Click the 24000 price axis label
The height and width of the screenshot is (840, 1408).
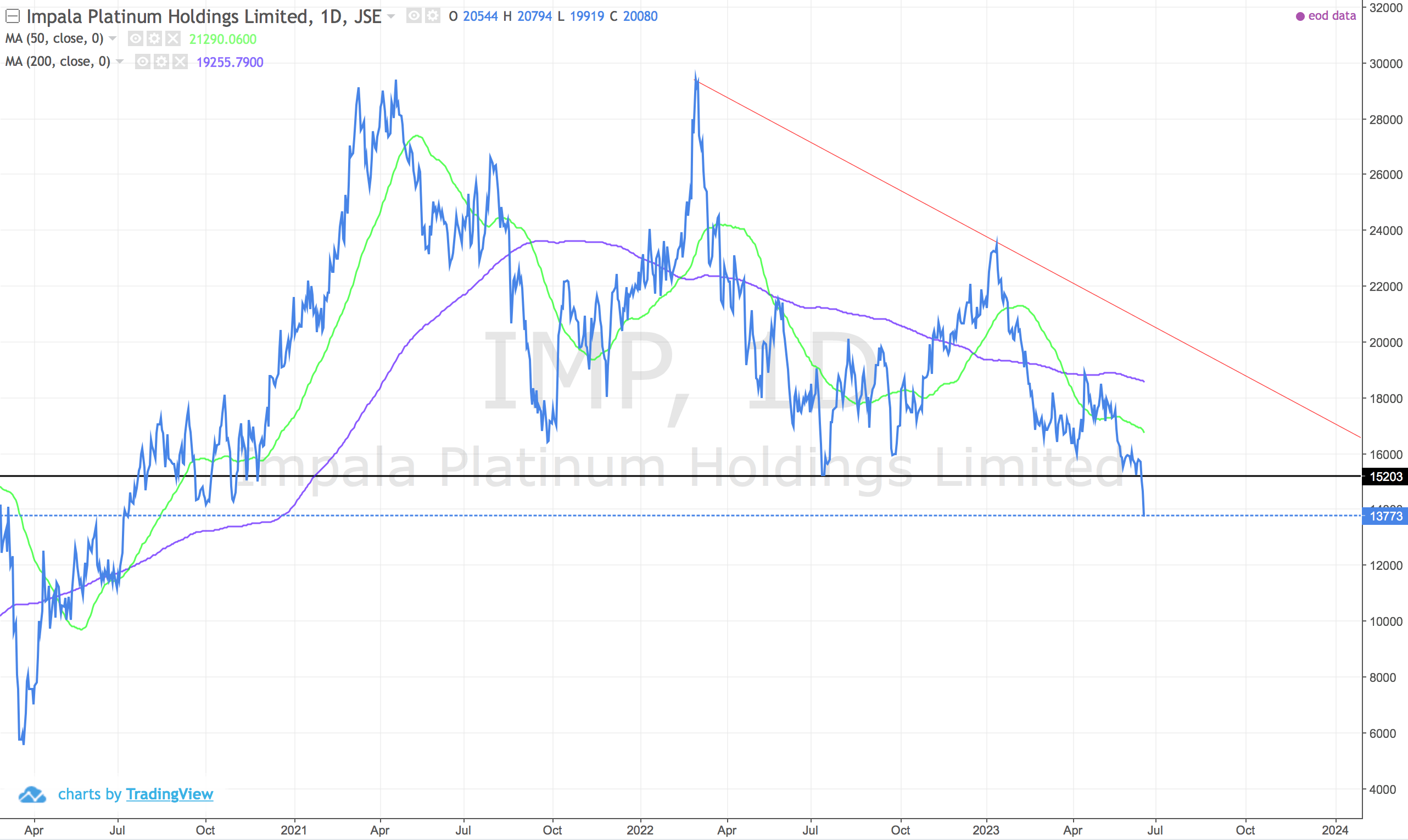tap(1385, 231)
